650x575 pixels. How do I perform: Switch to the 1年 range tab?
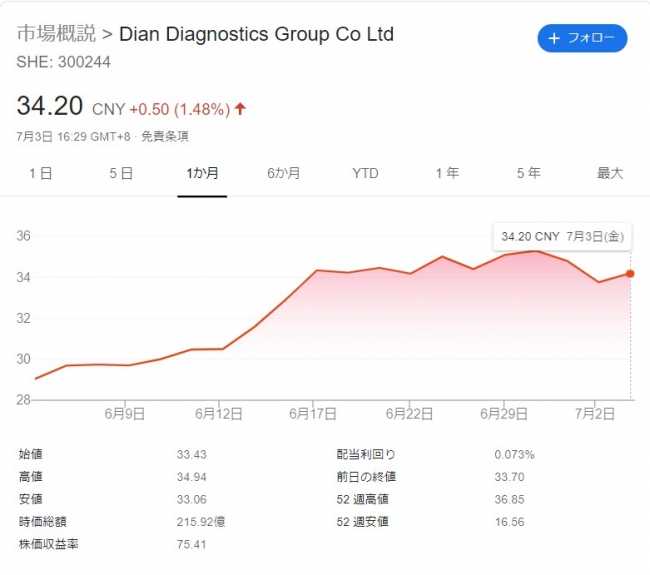click(447, 173)
